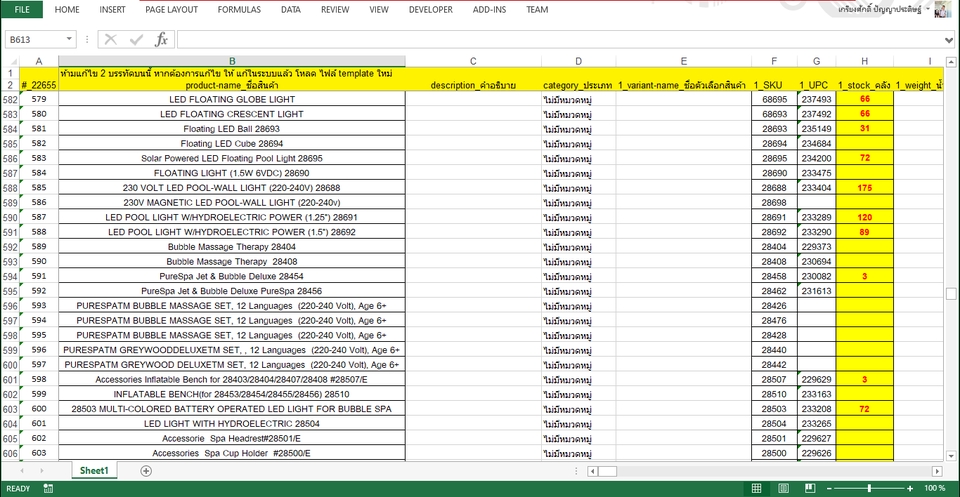The image size is (960, 497).
Task: Select UPC cell 233404
Action: point(817,188)
